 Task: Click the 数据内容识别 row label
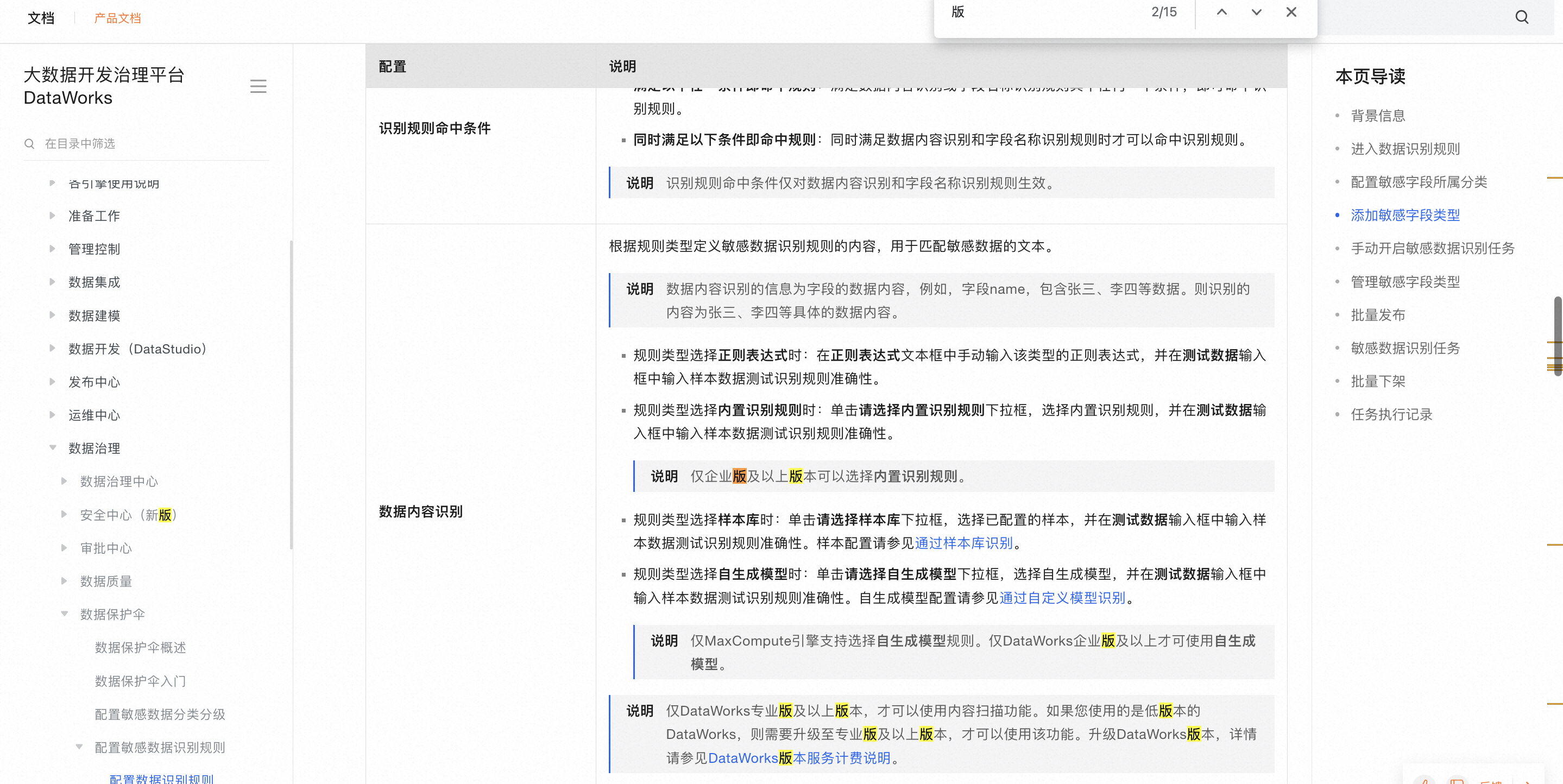[420, 511]
